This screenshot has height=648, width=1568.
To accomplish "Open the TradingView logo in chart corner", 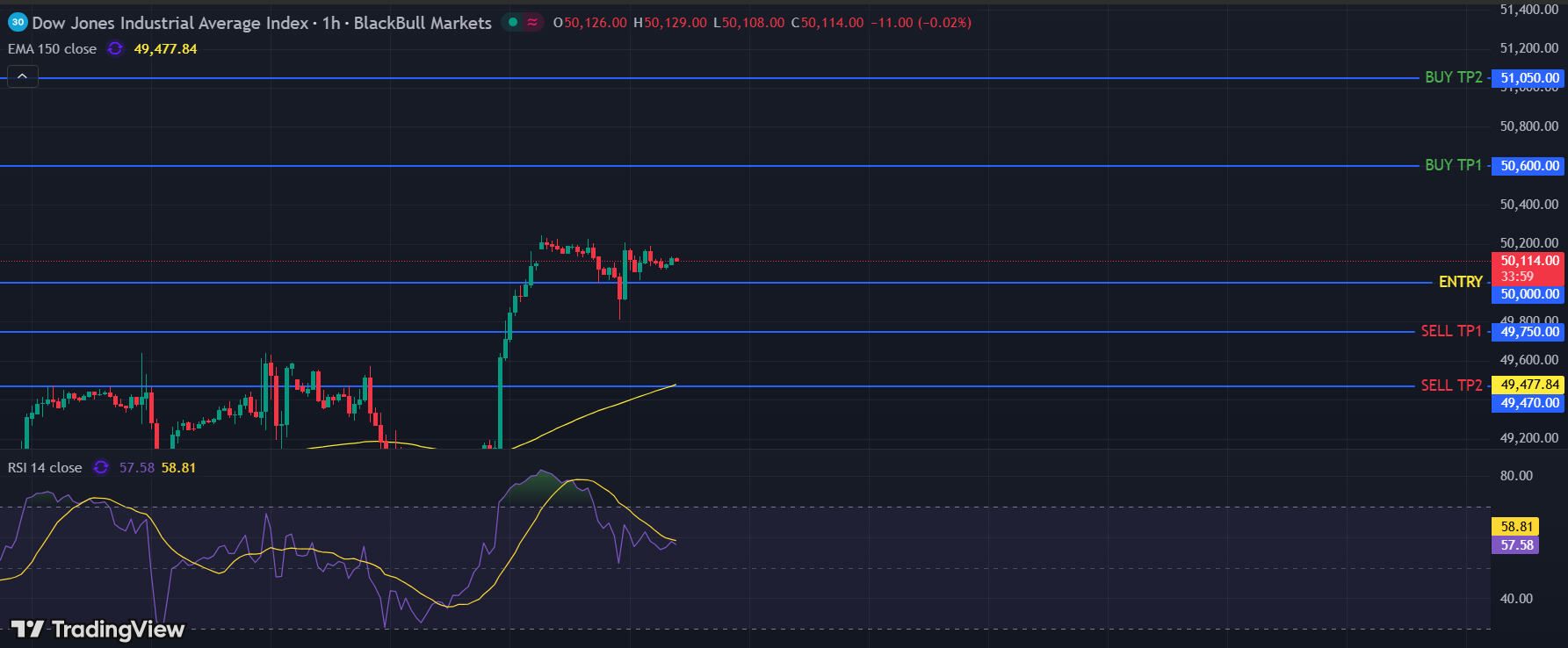I will click(x=98, y=629).
